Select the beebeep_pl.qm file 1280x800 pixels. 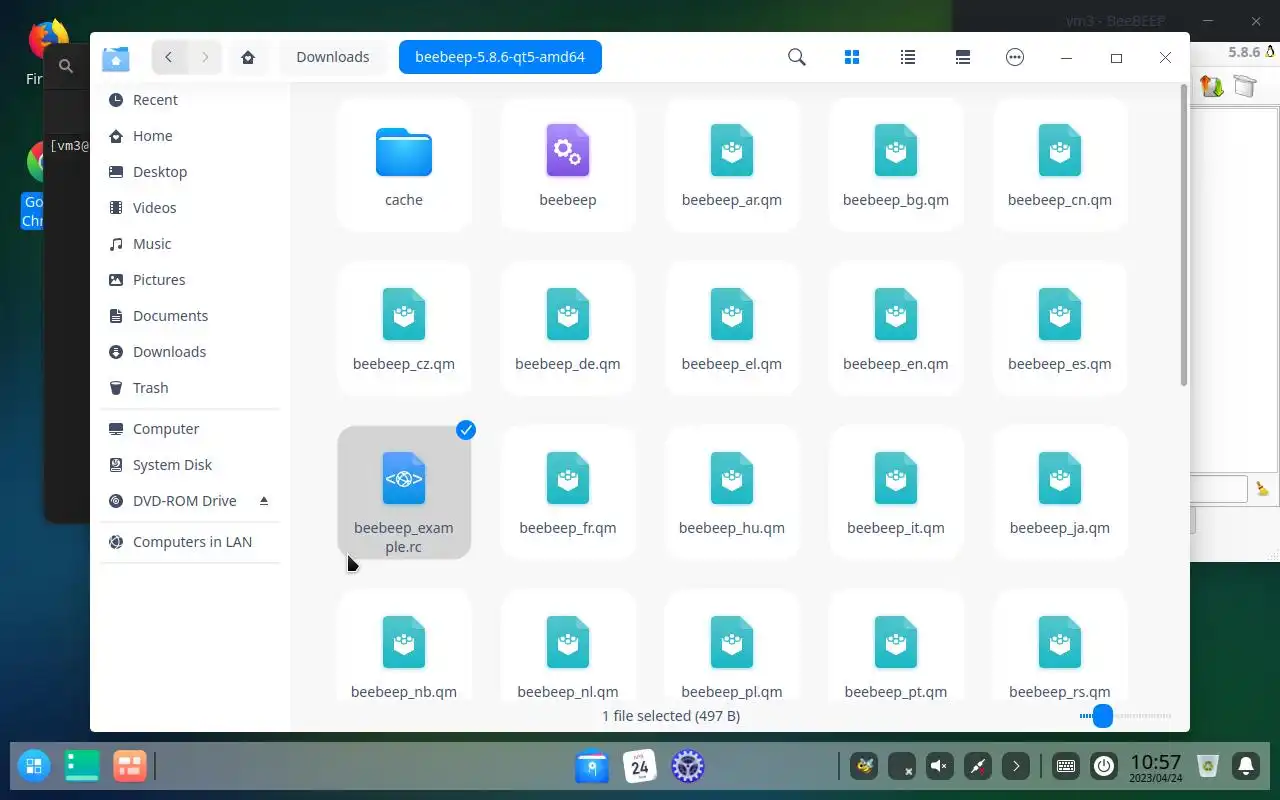(732, 646)
